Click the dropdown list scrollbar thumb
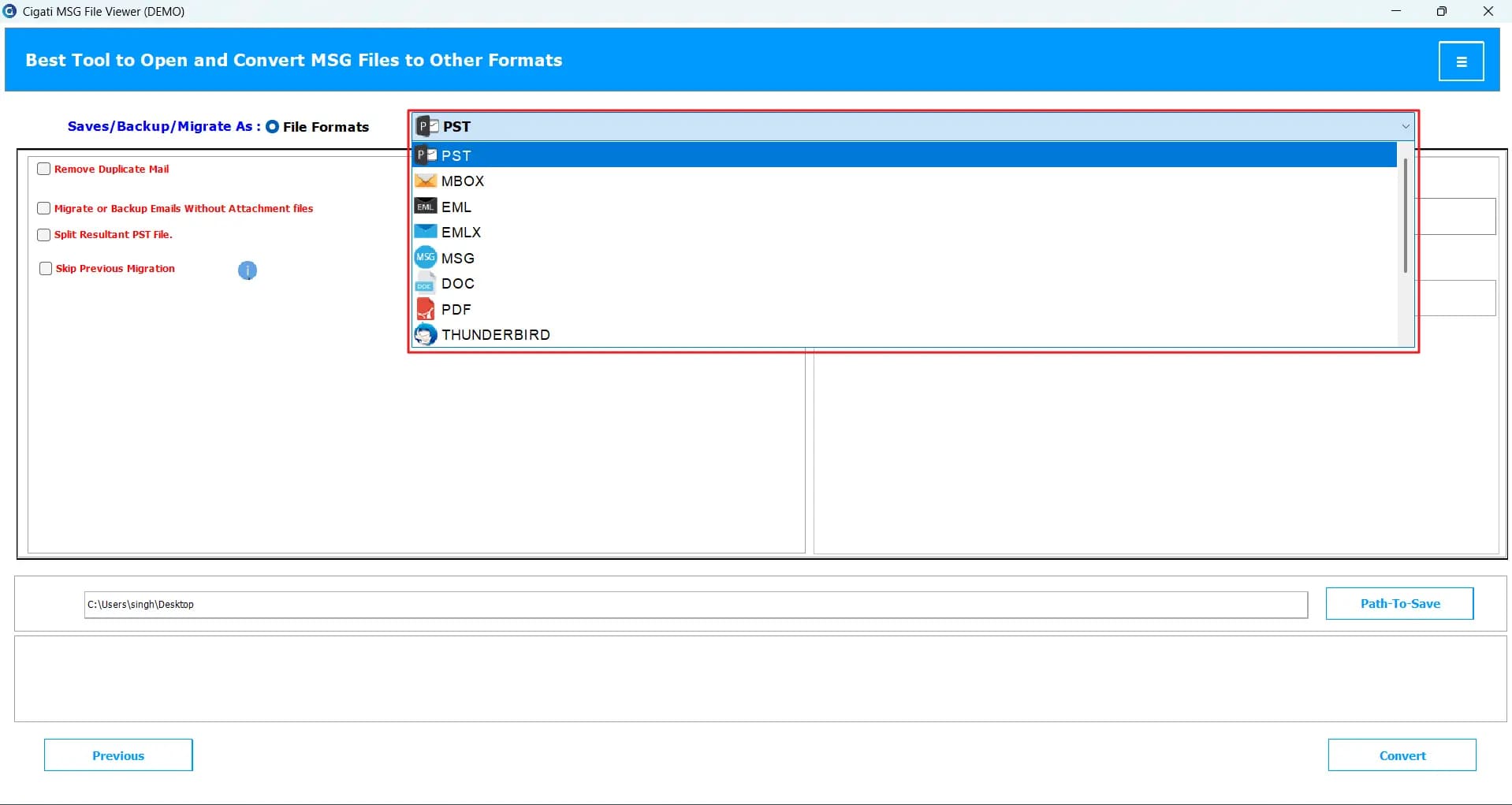 (1405, 215)
